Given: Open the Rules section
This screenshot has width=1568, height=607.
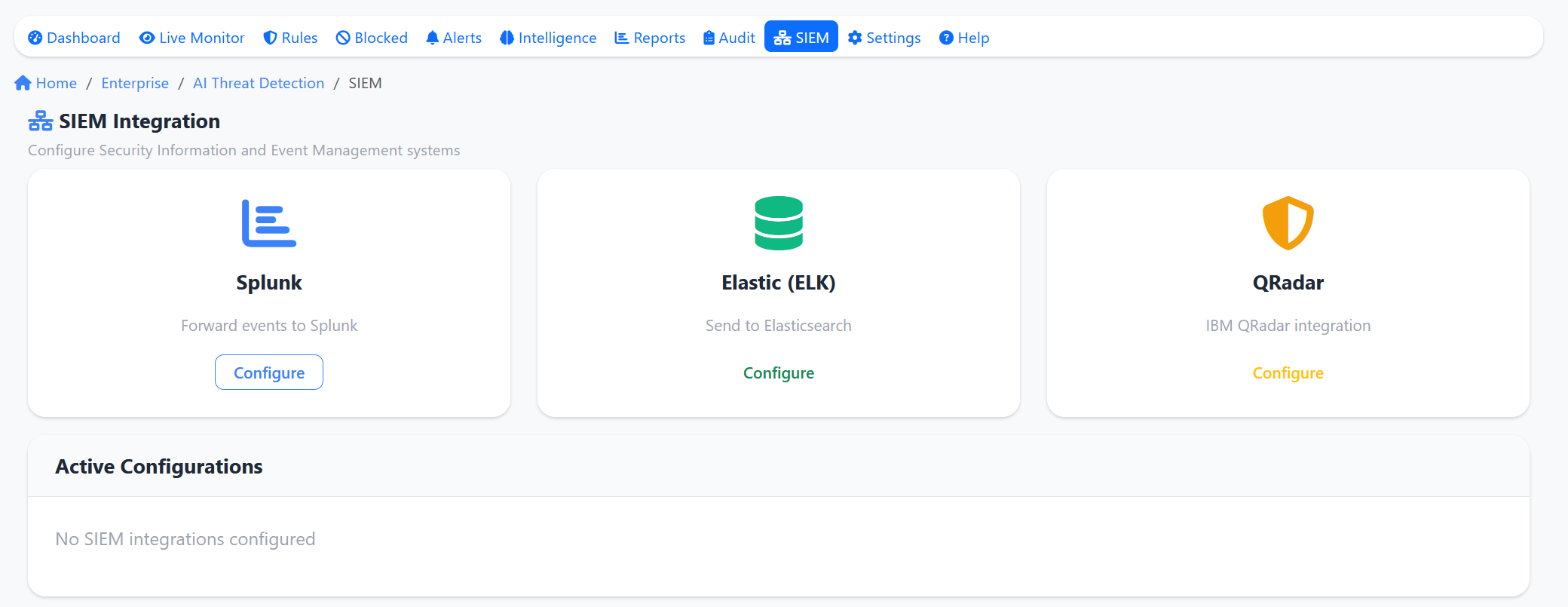Looking at the screenshot, I should pos(290,38).
